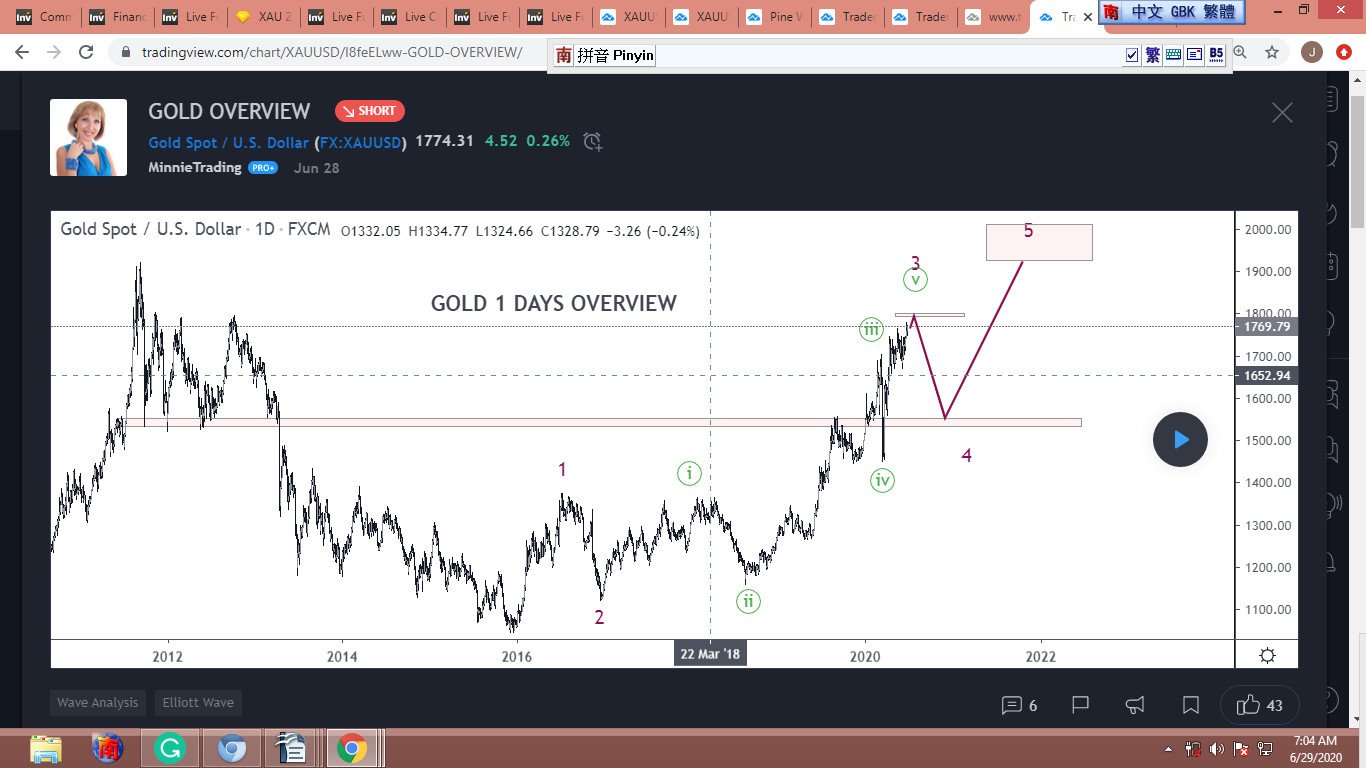Click the browser Forward arrow
Screen dimensions: 1366x768
(55, 52)
